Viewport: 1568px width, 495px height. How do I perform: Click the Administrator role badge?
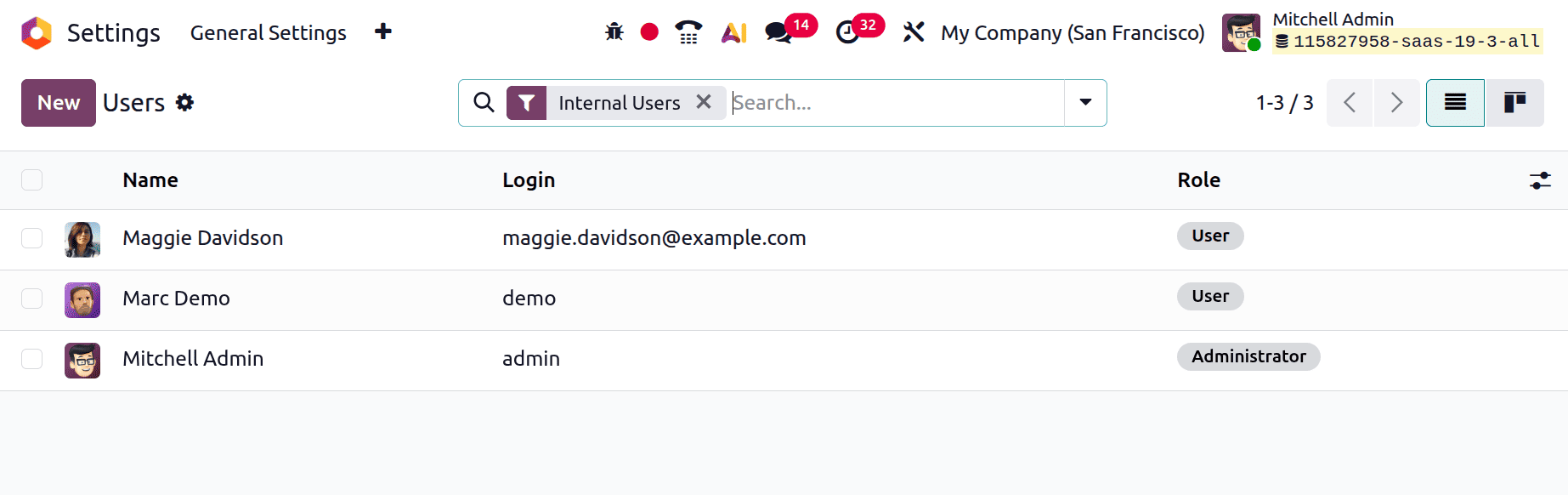click(x=1248, y=356)
